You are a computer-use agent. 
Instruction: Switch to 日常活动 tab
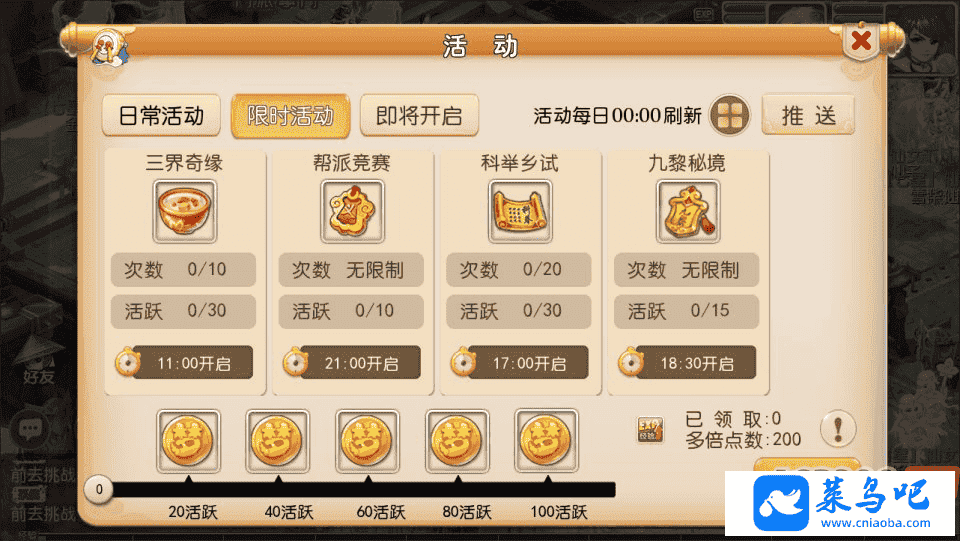(161, 115)
